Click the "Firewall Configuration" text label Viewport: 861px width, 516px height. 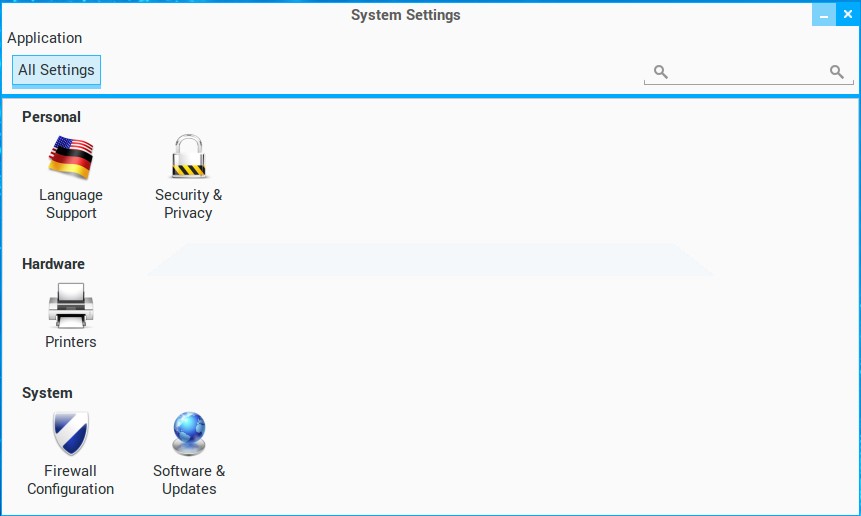(71, 480)
